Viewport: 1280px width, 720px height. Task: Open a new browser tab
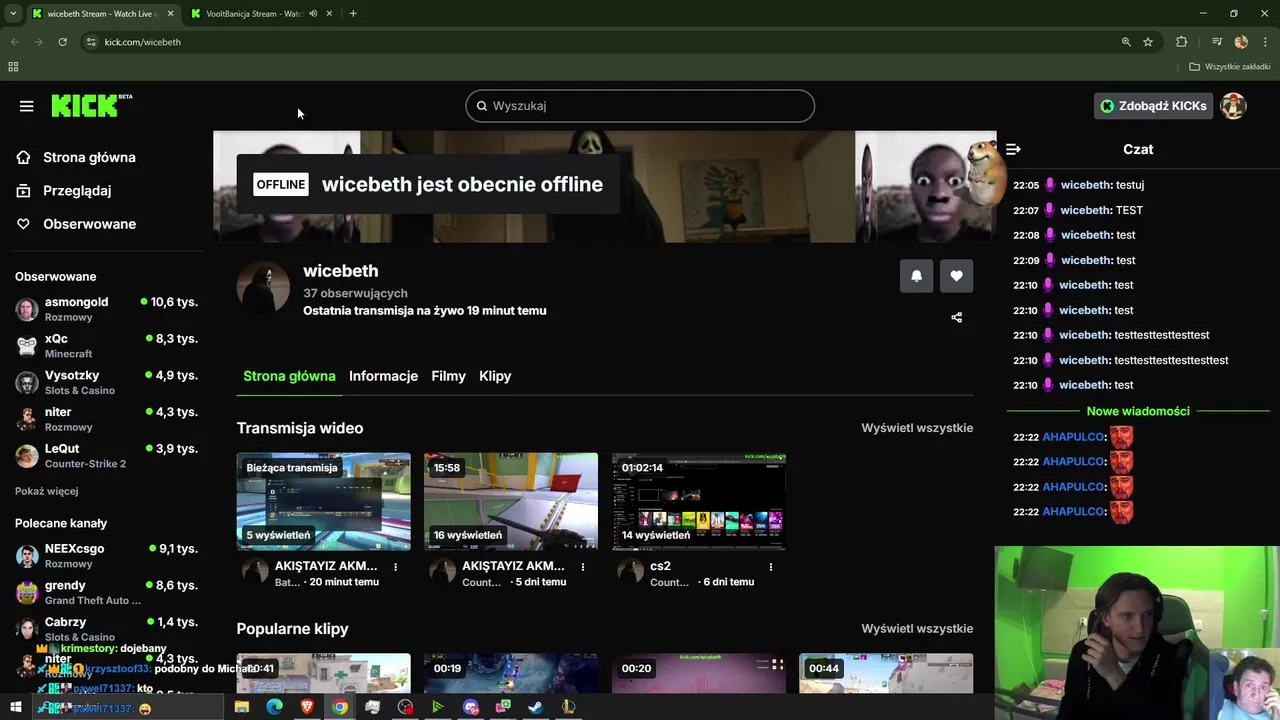click(353, 14)
